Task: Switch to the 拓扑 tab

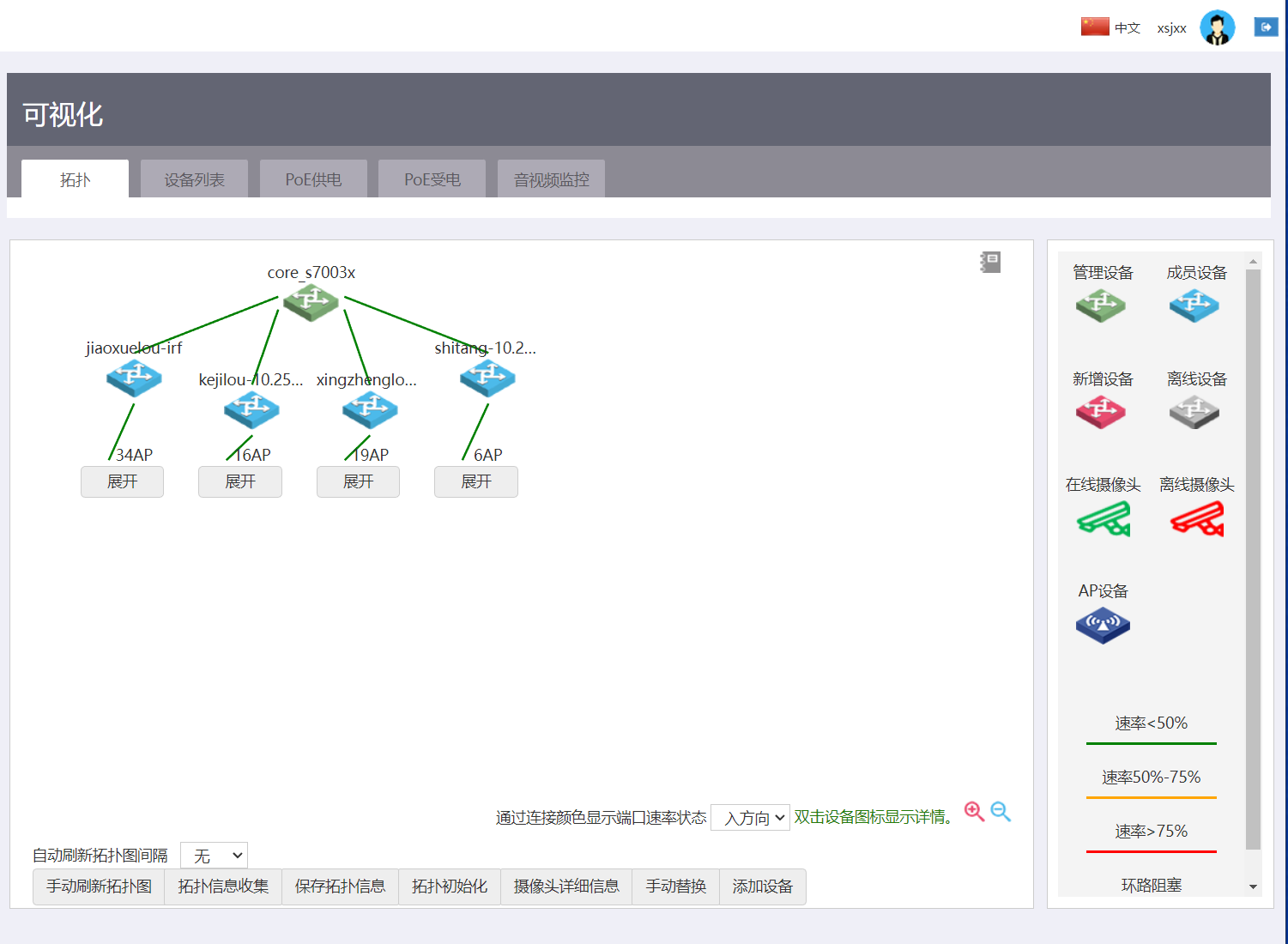Action: click(75, 179)
